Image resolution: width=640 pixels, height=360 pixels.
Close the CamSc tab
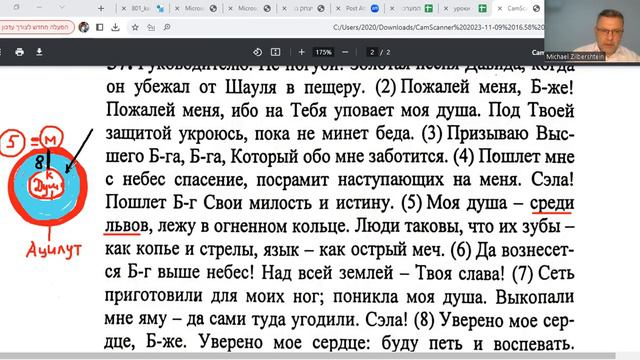pos(500,8)
